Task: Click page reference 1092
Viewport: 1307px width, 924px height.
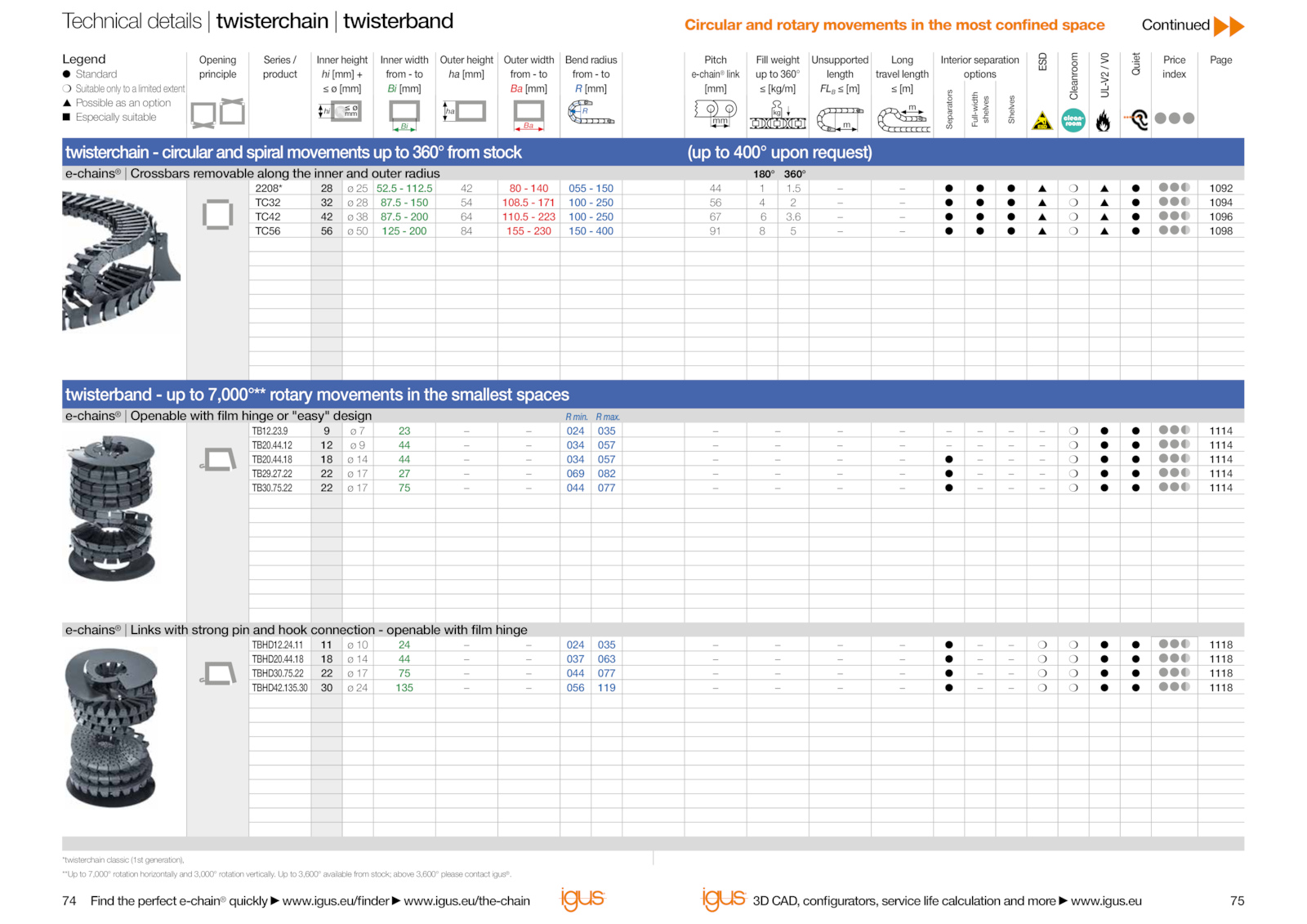Action: click(1221, 189)
